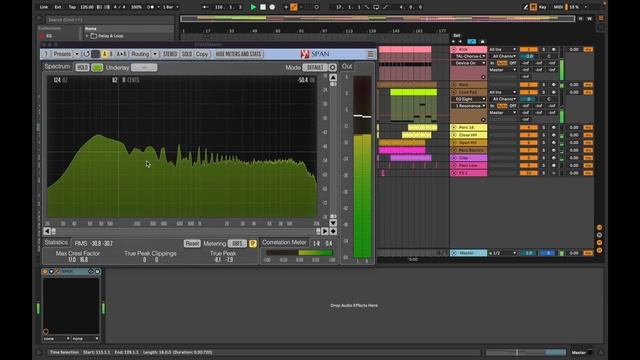Image resolution: width=640 pixels, height=360 pixels.
Task: Open the SPAN Presets menu
Action: tap(62, 54)
